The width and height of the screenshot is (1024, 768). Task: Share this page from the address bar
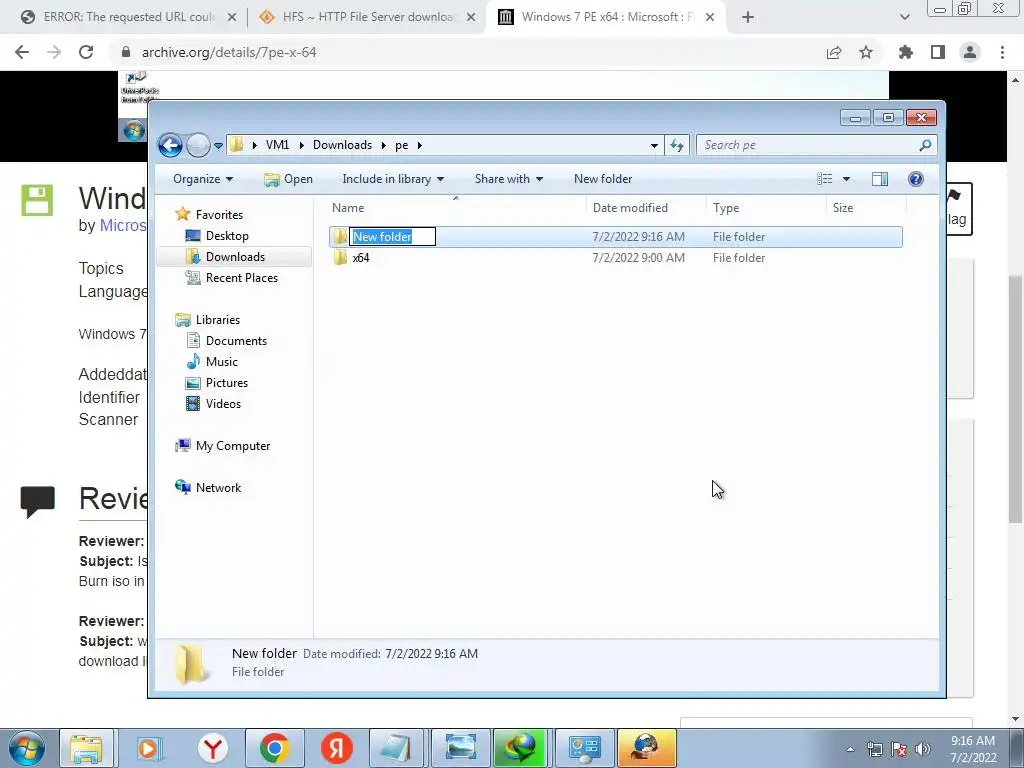pyautogui.click(x=834, y=52)
